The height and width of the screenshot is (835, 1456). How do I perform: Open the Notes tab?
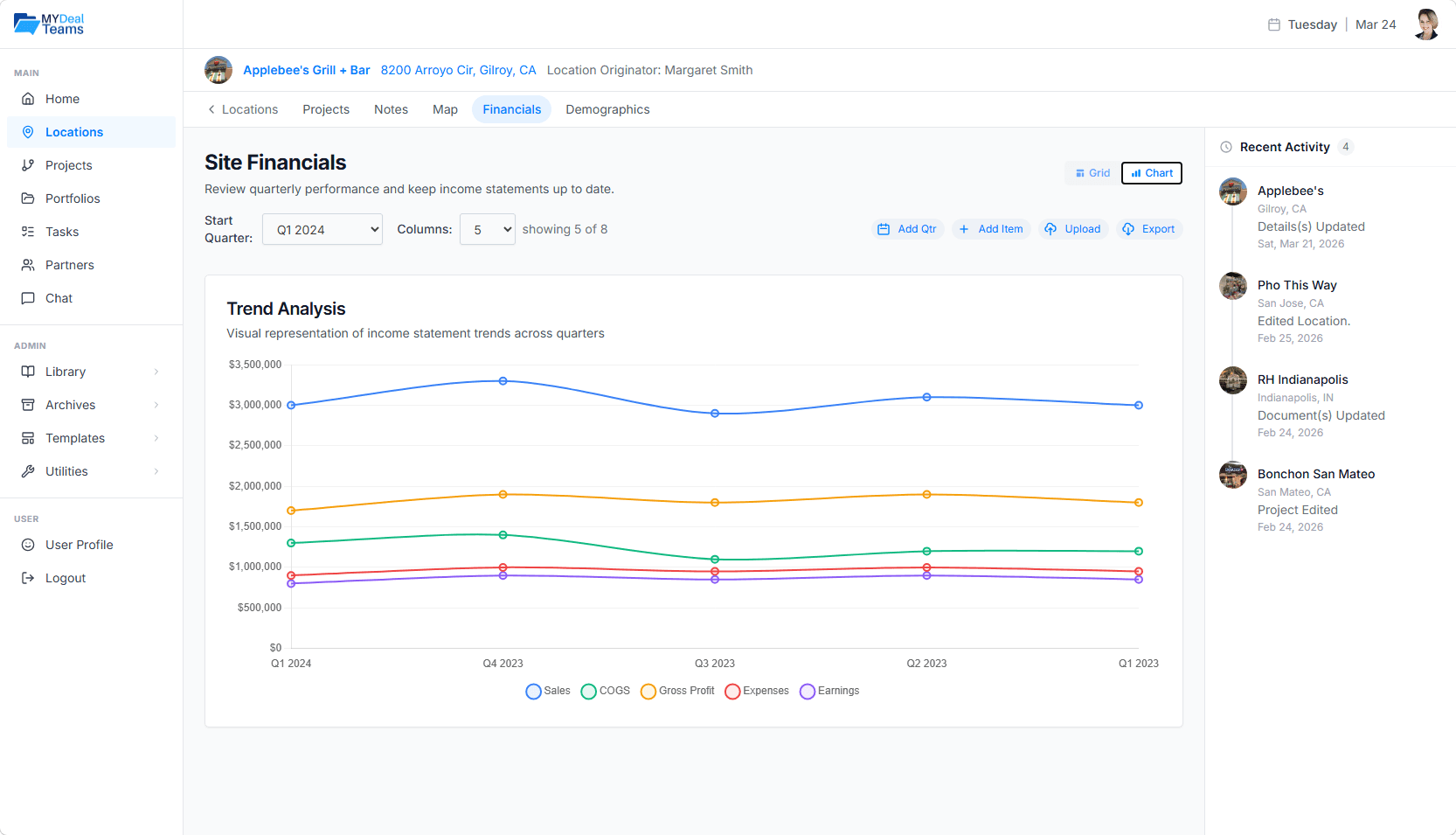point(392,109)
